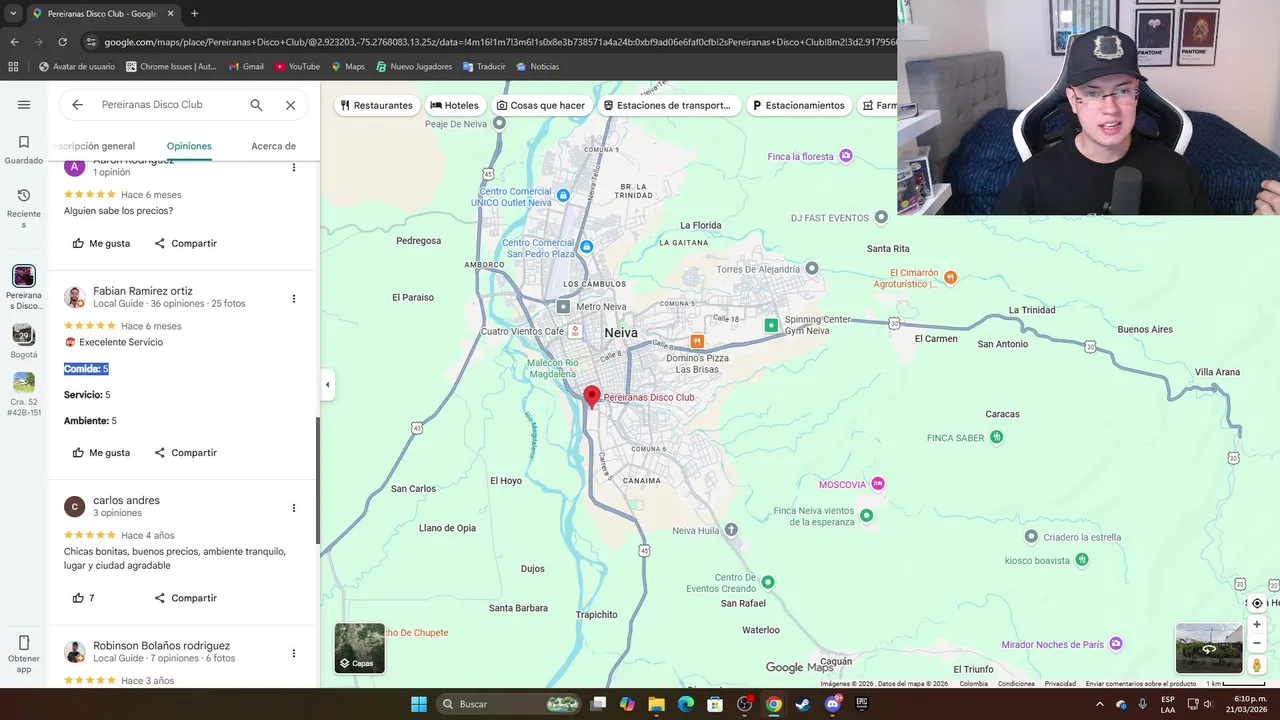Filter map by Cosas que hacer chip
This screenshot has height=720, width=1280.
pyautogui.click(x=541, y=105)
